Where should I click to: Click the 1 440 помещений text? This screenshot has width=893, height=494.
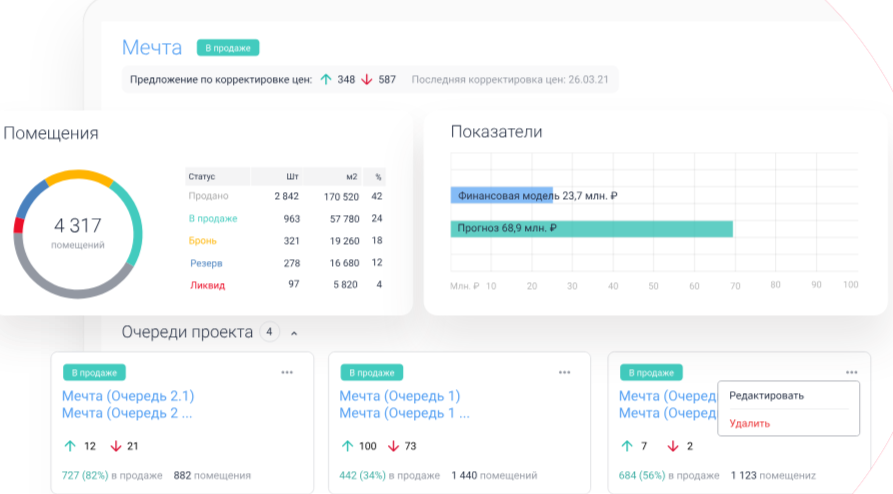coord(494,475)
